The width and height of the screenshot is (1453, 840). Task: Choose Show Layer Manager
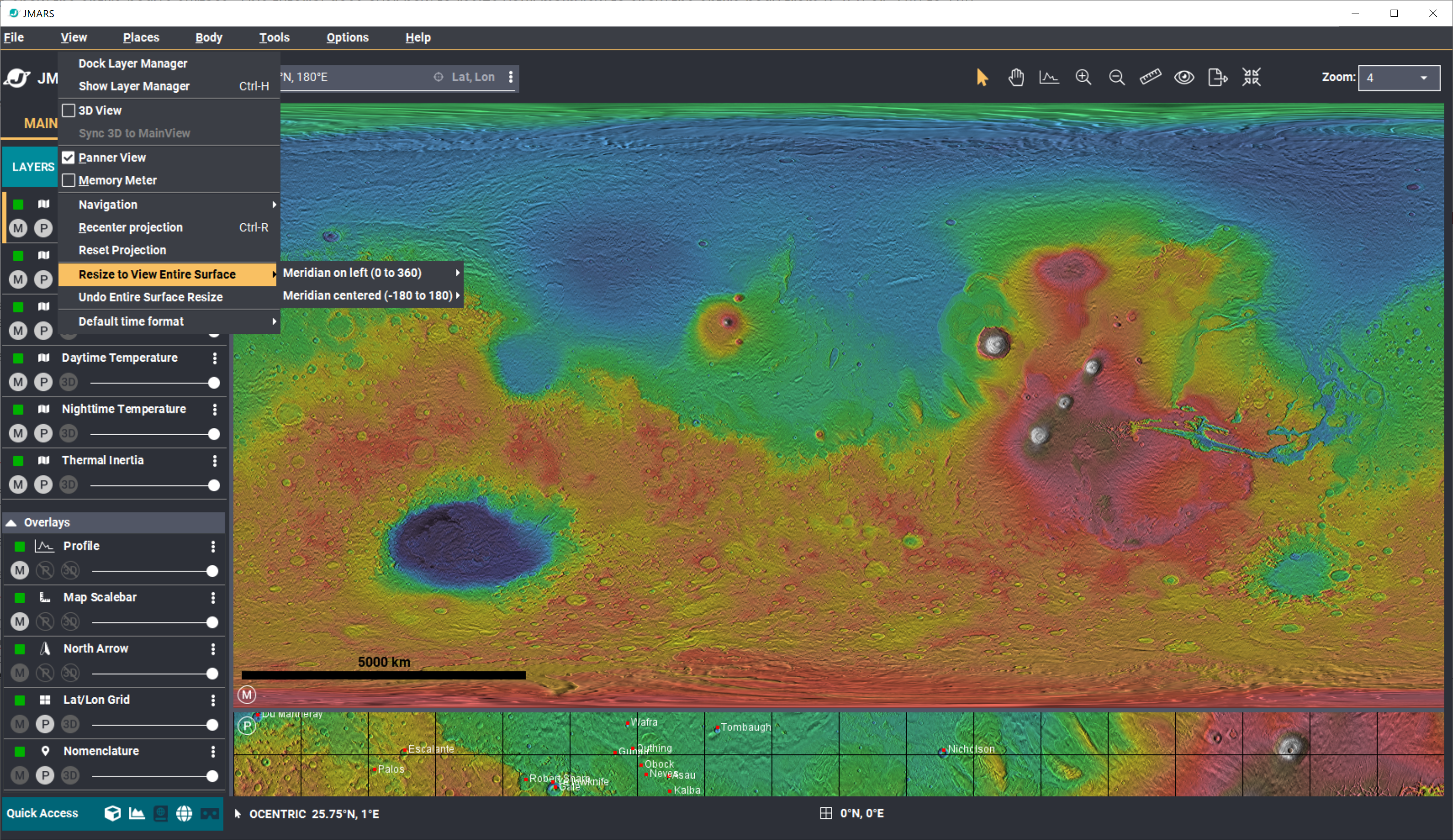(169, 86)
